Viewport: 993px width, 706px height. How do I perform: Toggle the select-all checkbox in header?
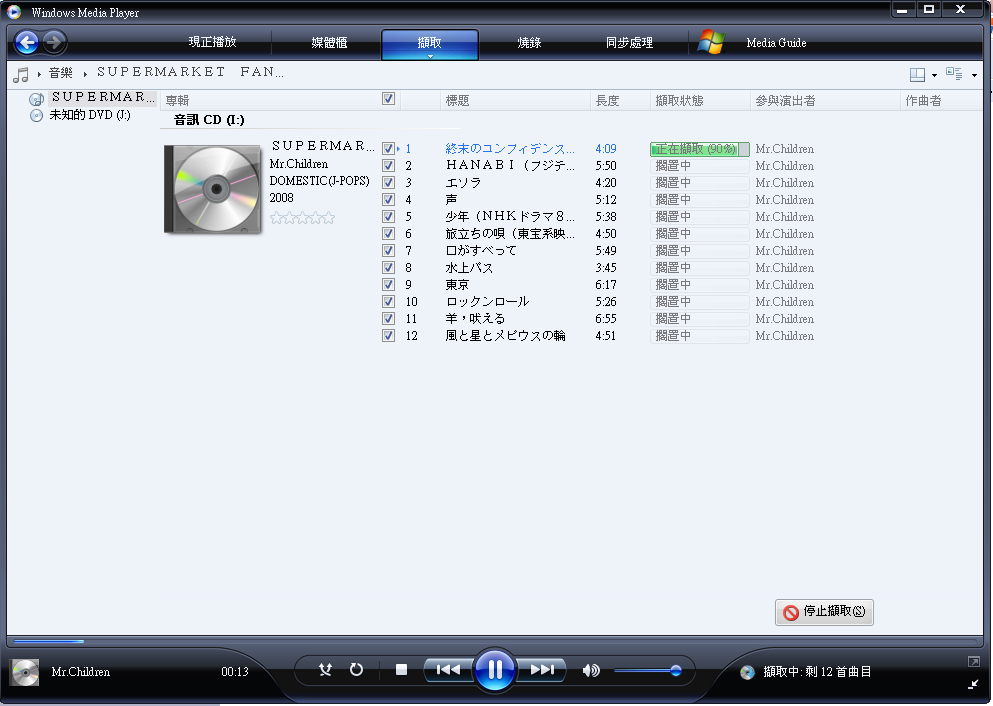coord(388,99)
